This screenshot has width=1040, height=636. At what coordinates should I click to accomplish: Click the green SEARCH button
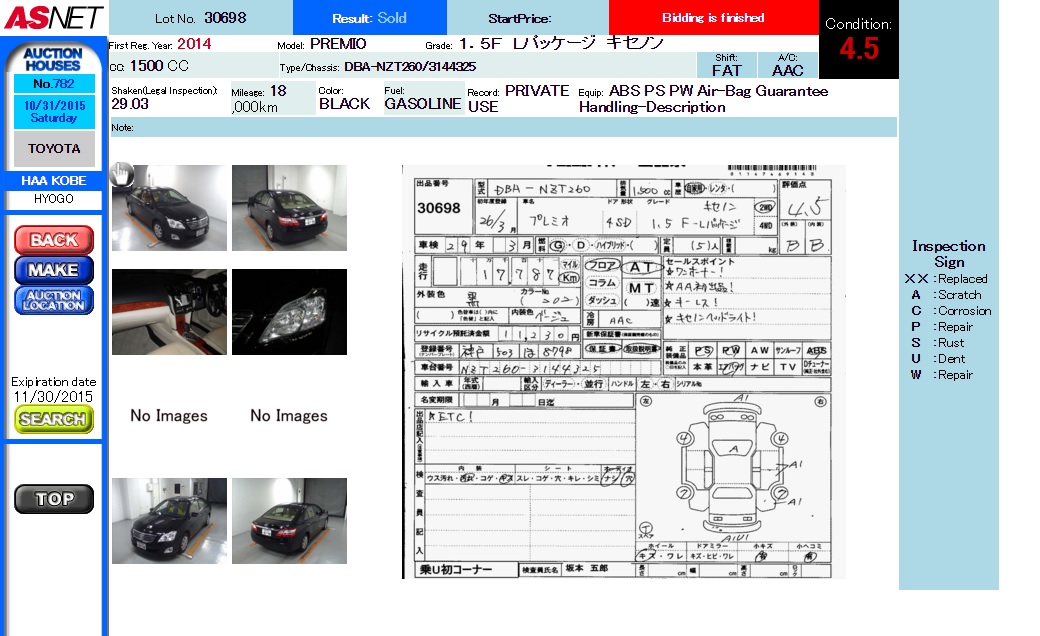click(x=53, y=419)
